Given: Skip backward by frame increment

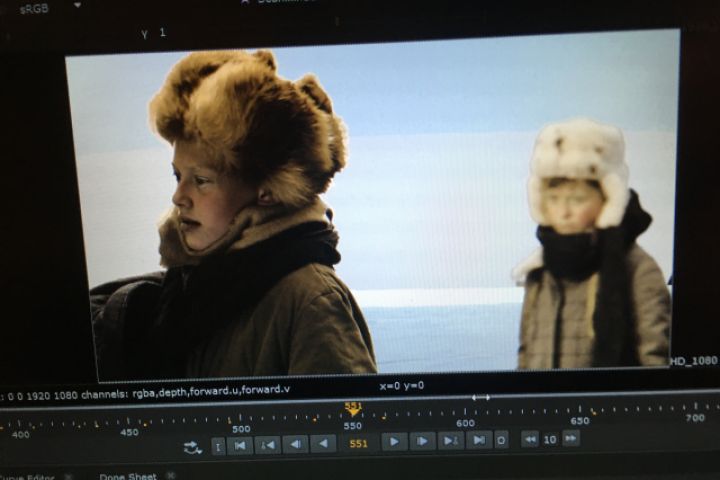Looking at the screenshot, I should tap(530, 440).
